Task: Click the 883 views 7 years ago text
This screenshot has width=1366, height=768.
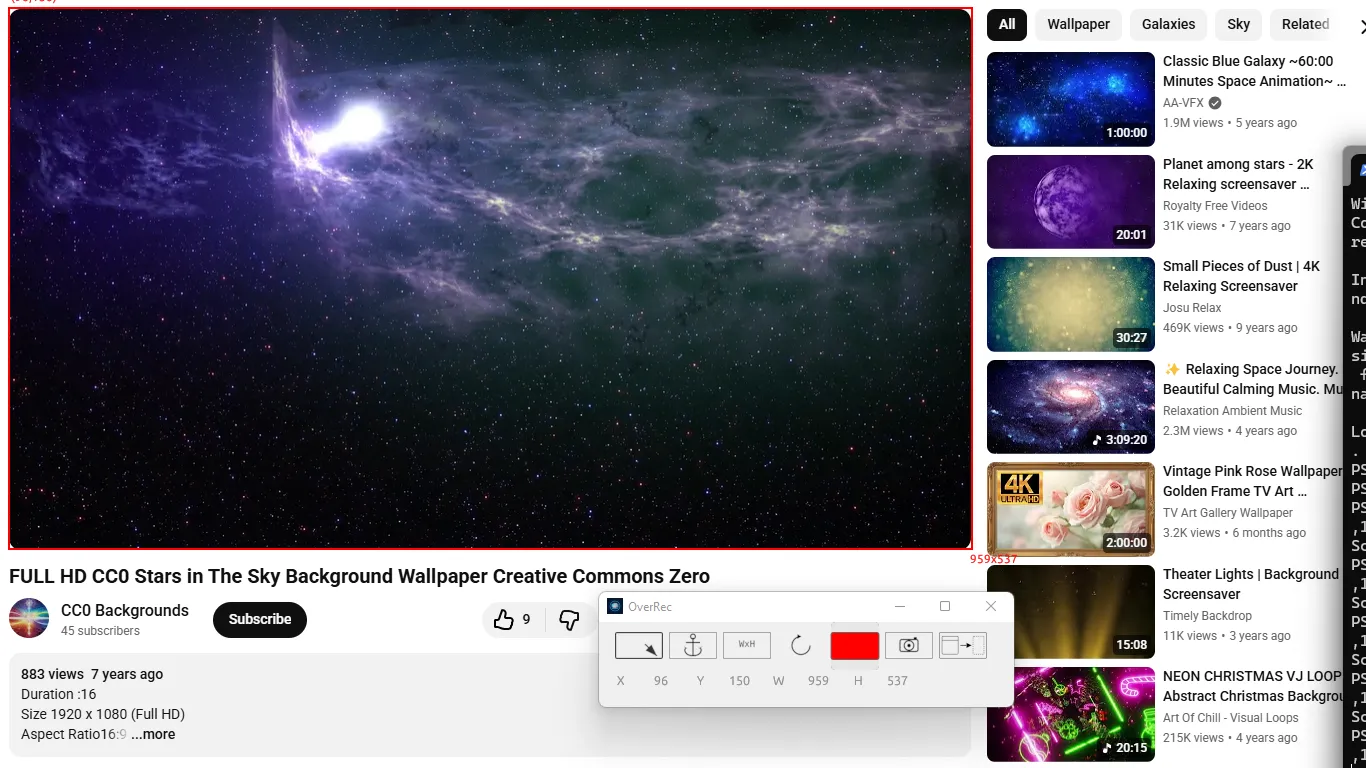Action: (92, 674)
